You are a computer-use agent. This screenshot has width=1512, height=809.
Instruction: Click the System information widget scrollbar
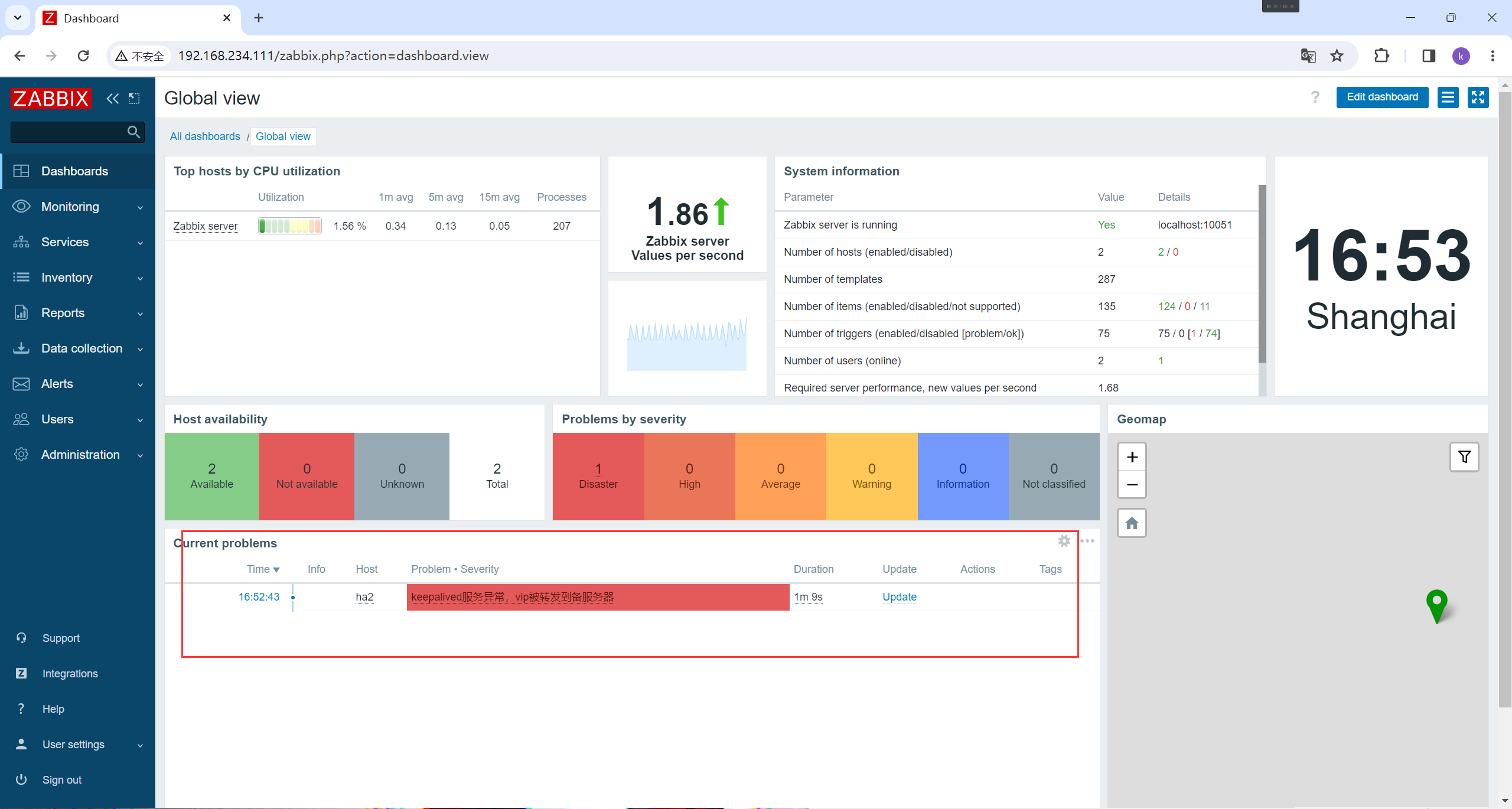[1262, 273]
